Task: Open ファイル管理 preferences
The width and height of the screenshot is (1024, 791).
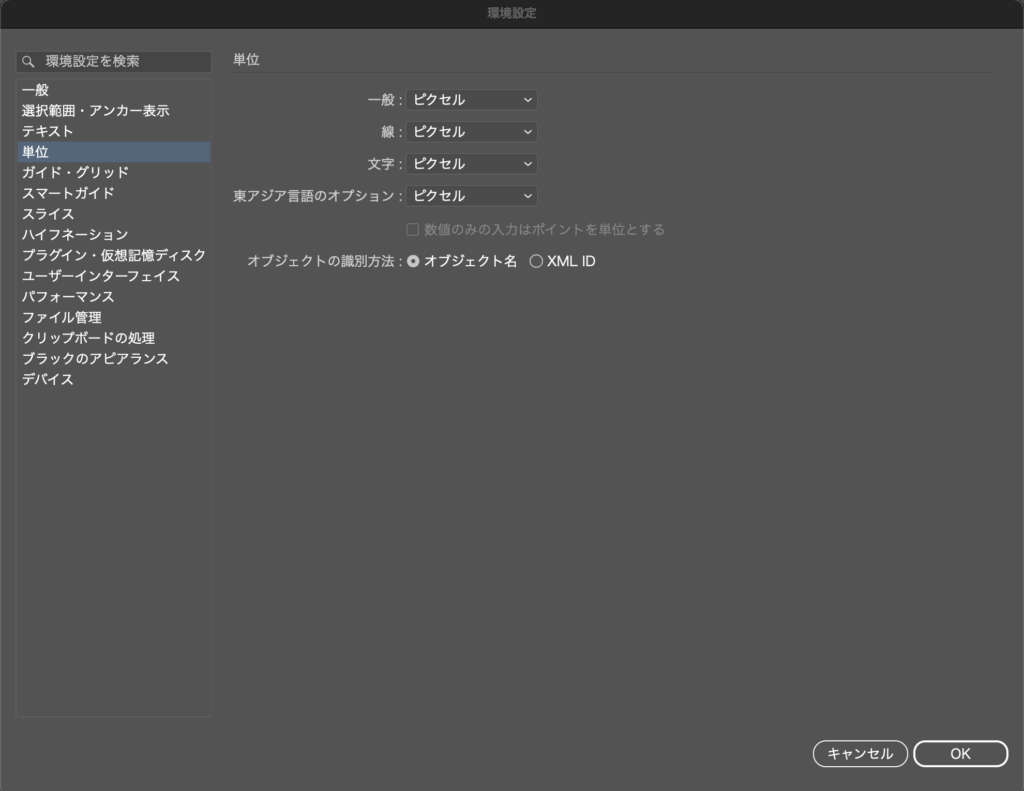Action: coord(62,318)
